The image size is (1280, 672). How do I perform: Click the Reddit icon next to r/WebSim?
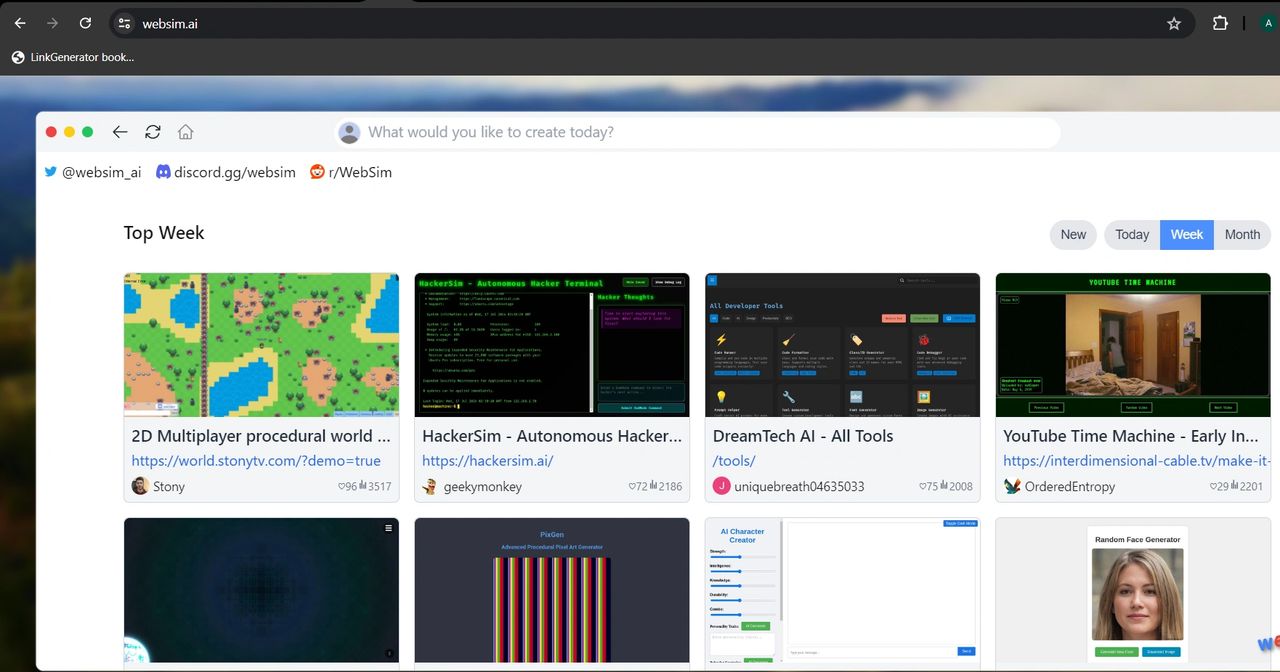coord(316,171)
